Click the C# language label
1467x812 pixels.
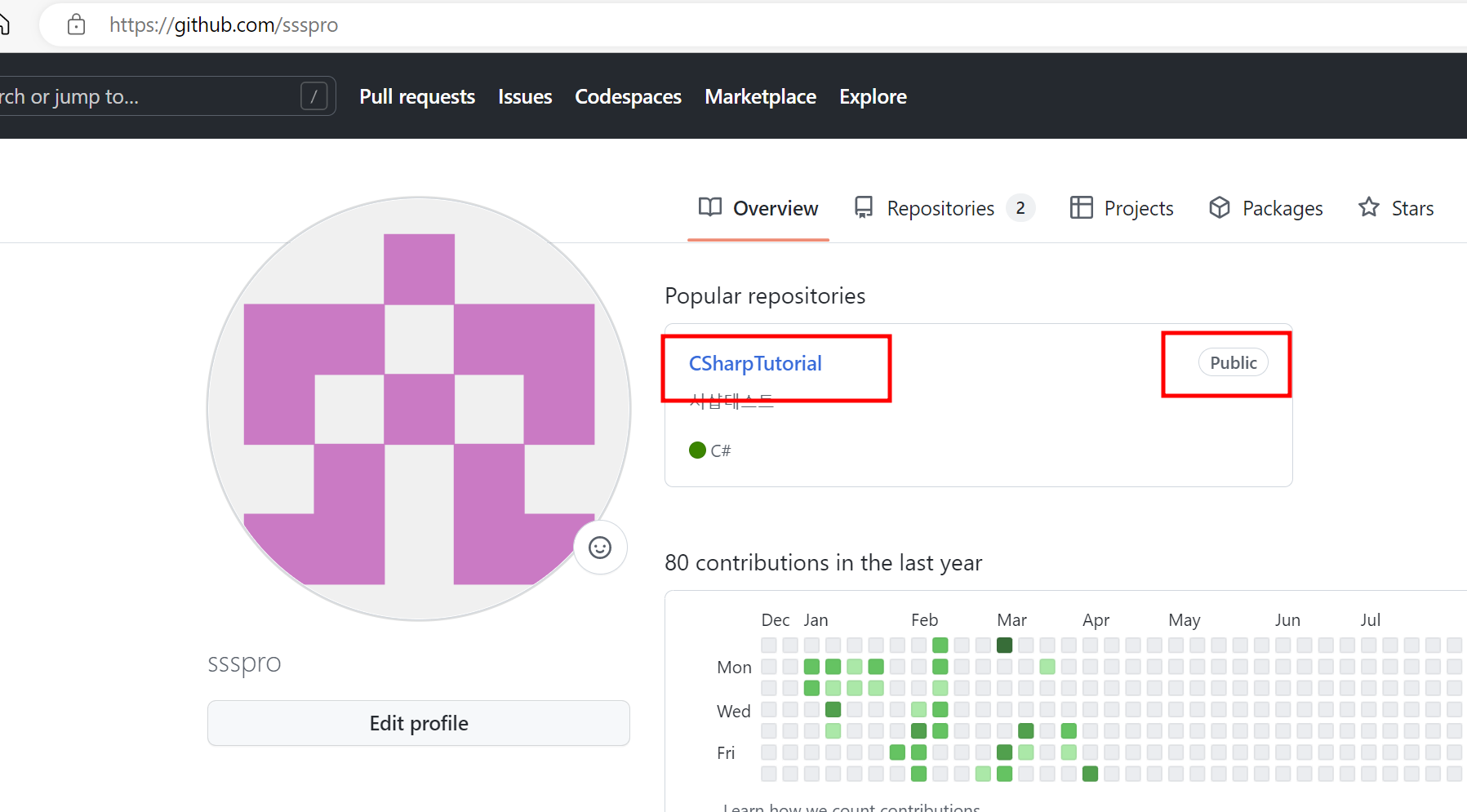coord(720,450)
